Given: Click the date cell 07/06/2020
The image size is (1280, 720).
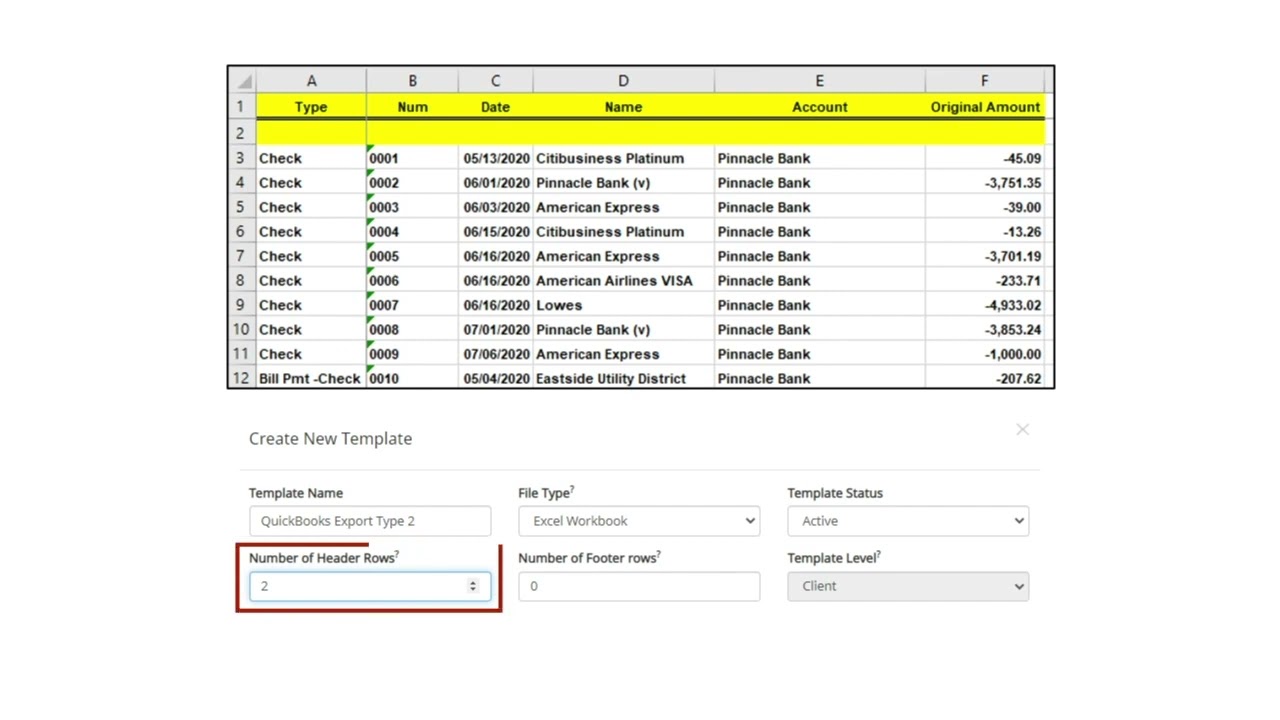Looking at the screenshot, I should tap(495, 354).
